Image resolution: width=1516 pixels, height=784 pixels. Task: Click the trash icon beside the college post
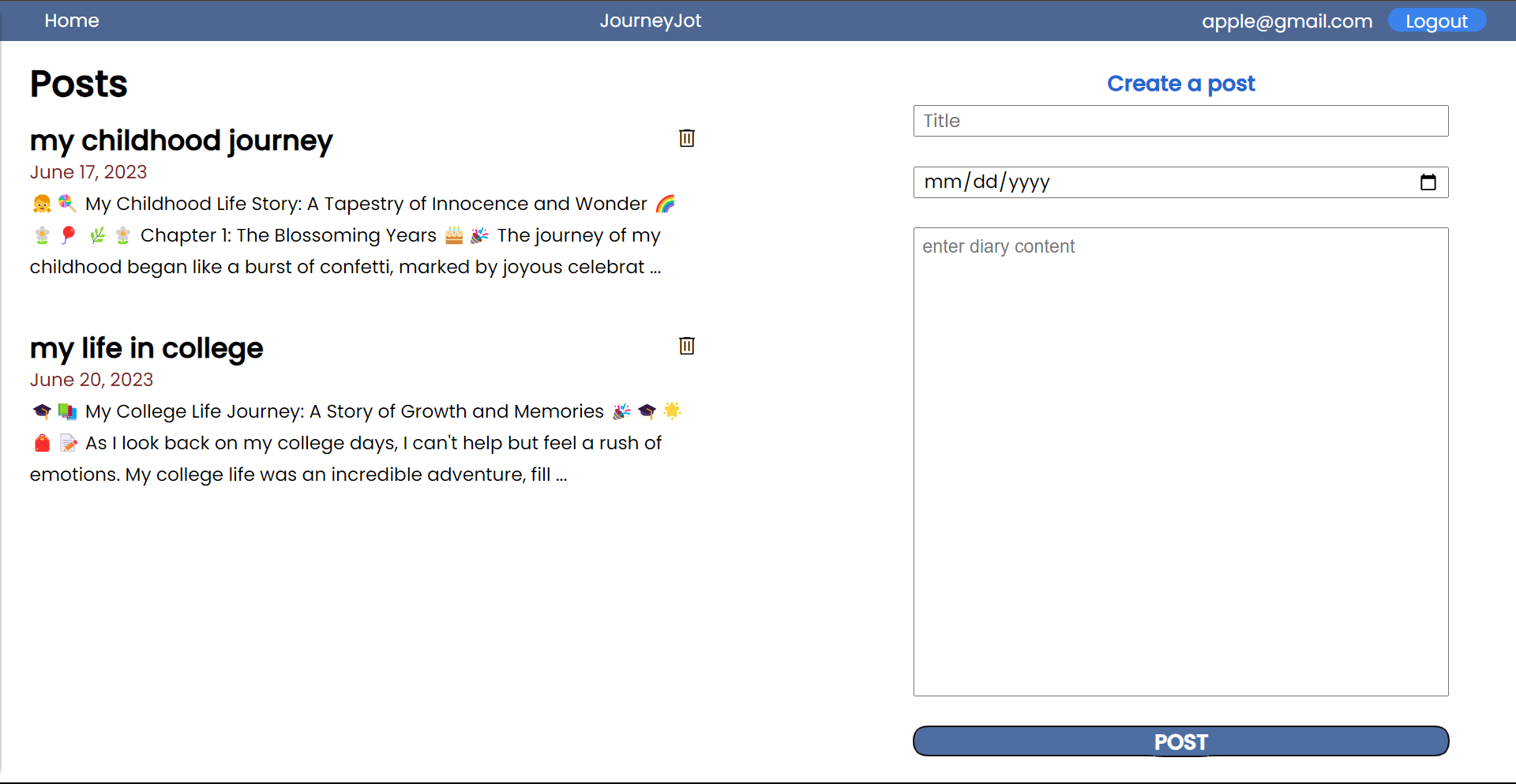(686, 346)
